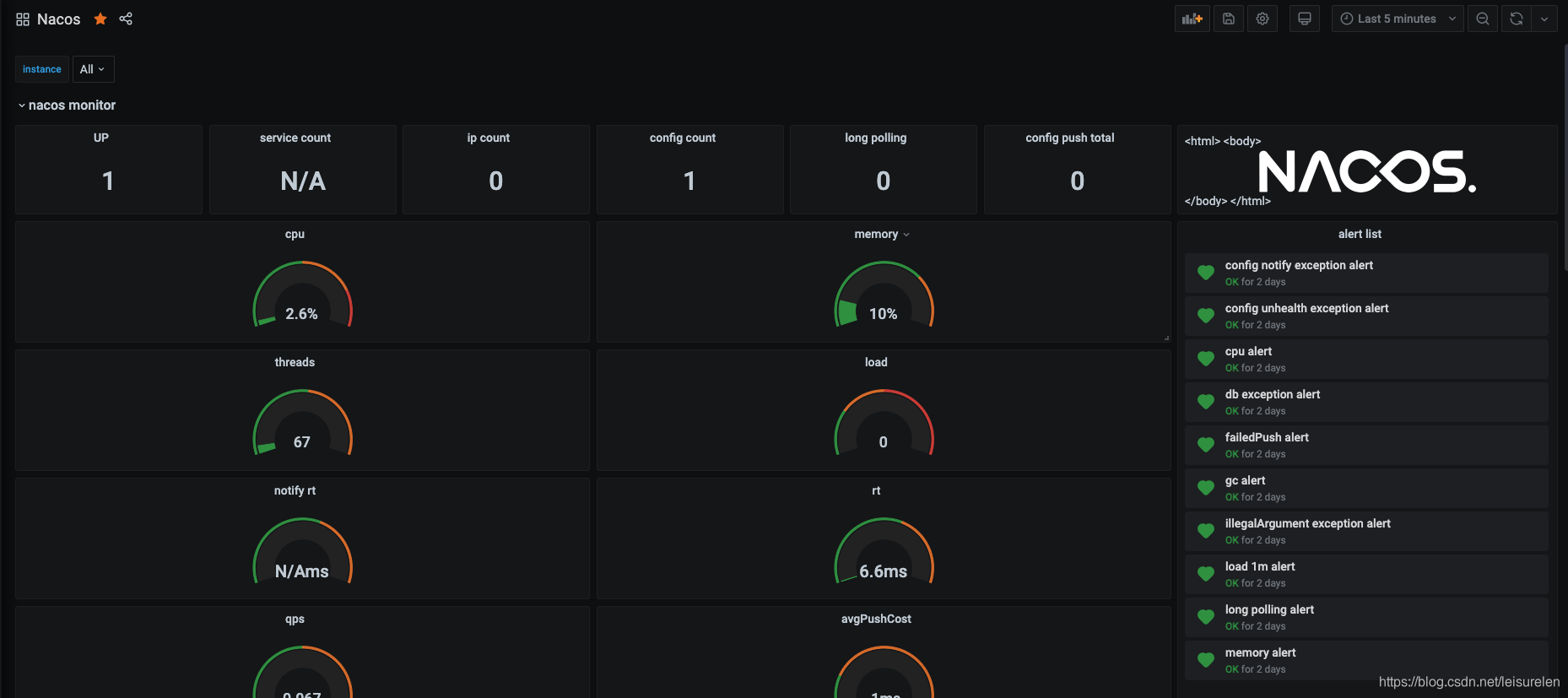Open the memory alert entry
This screenshot has width=1568, height=698.
pyautogui.click(x=1366, y=660)
